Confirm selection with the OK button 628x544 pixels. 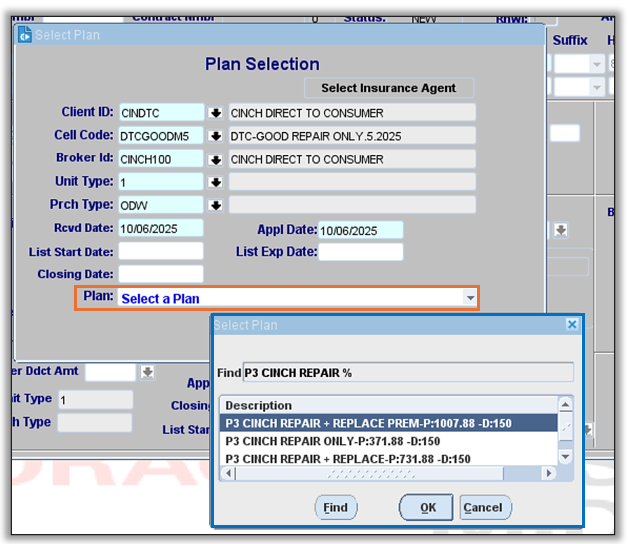click(427, 507)
